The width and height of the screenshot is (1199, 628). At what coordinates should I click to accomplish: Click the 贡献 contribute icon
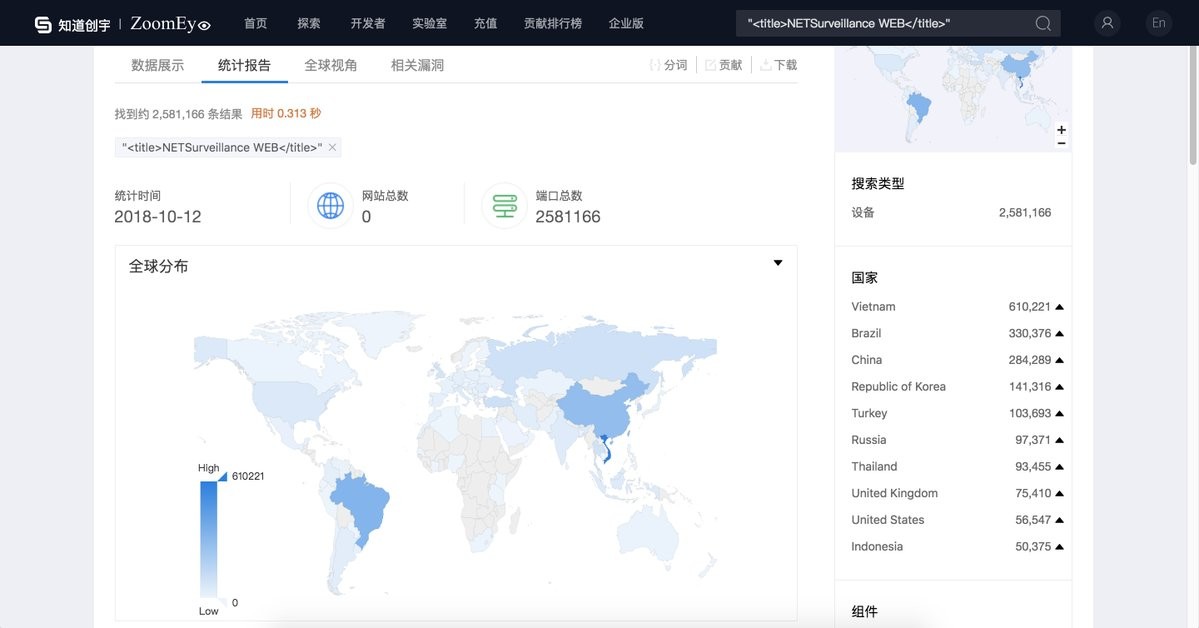coord(711,65)
